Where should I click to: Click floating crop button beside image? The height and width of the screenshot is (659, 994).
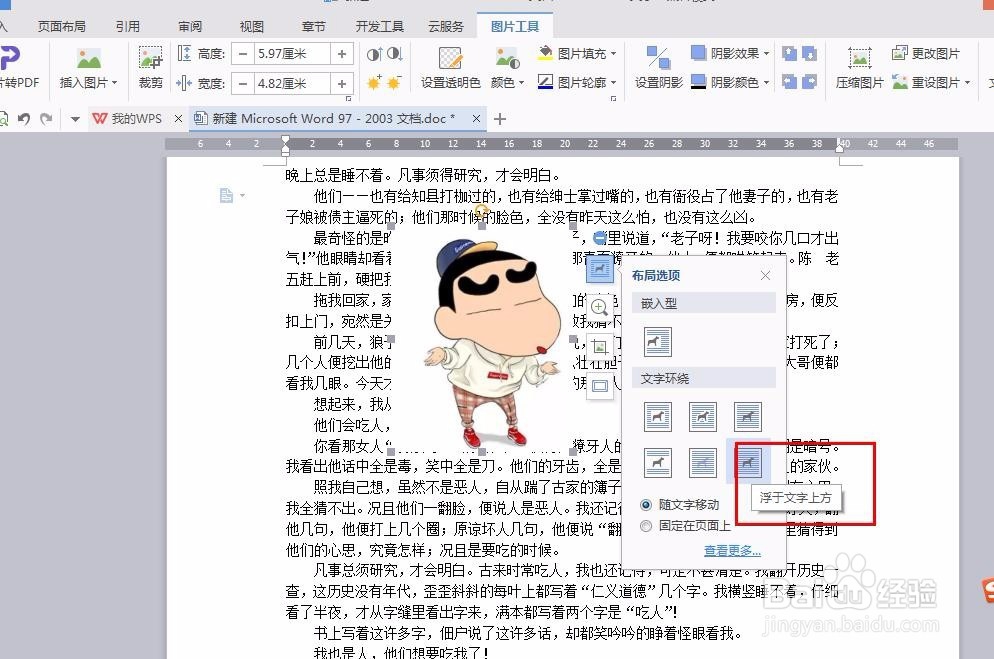point(599,347)
